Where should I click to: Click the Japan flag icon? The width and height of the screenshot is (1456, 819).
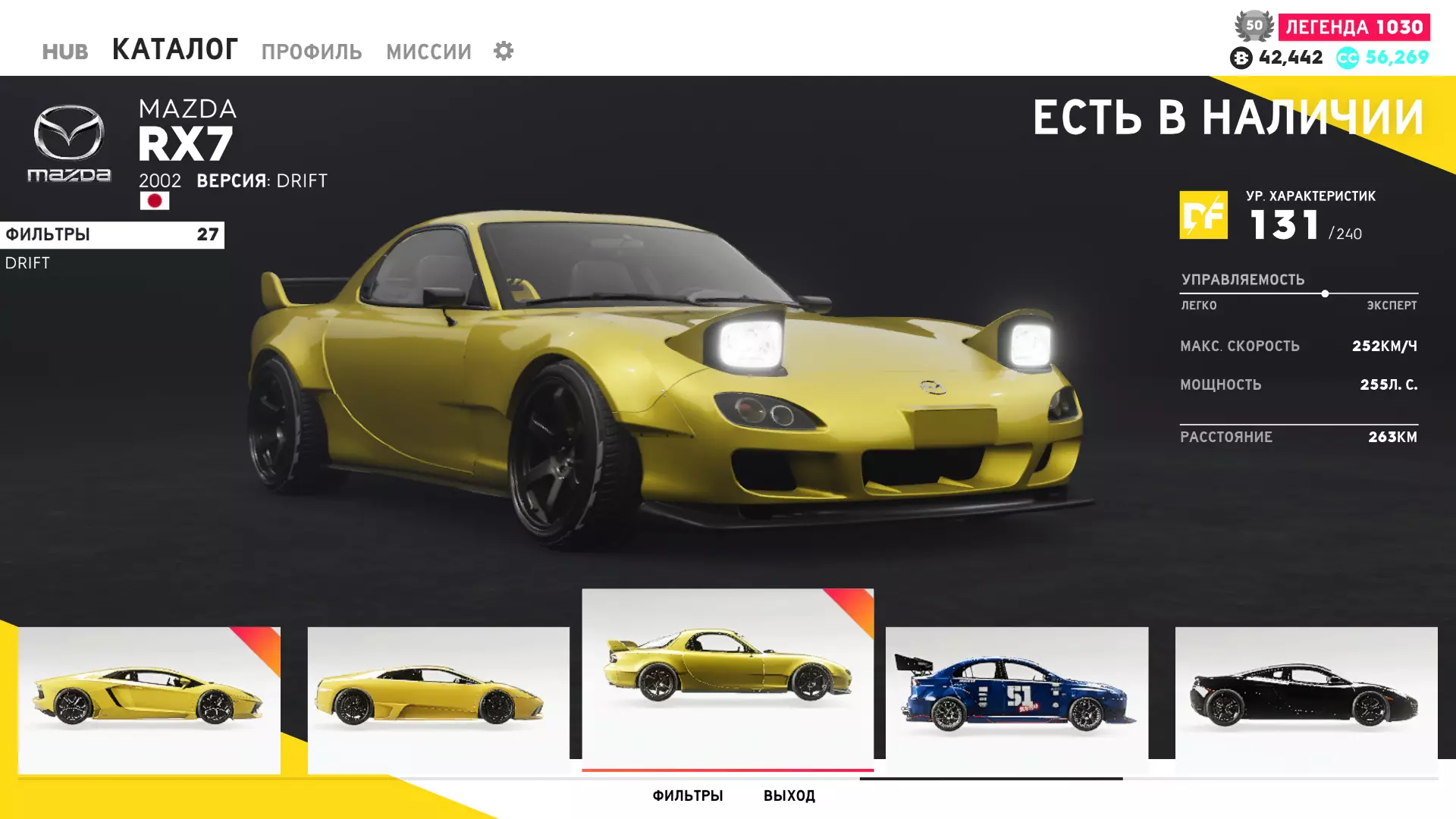[x=154, y=201]
